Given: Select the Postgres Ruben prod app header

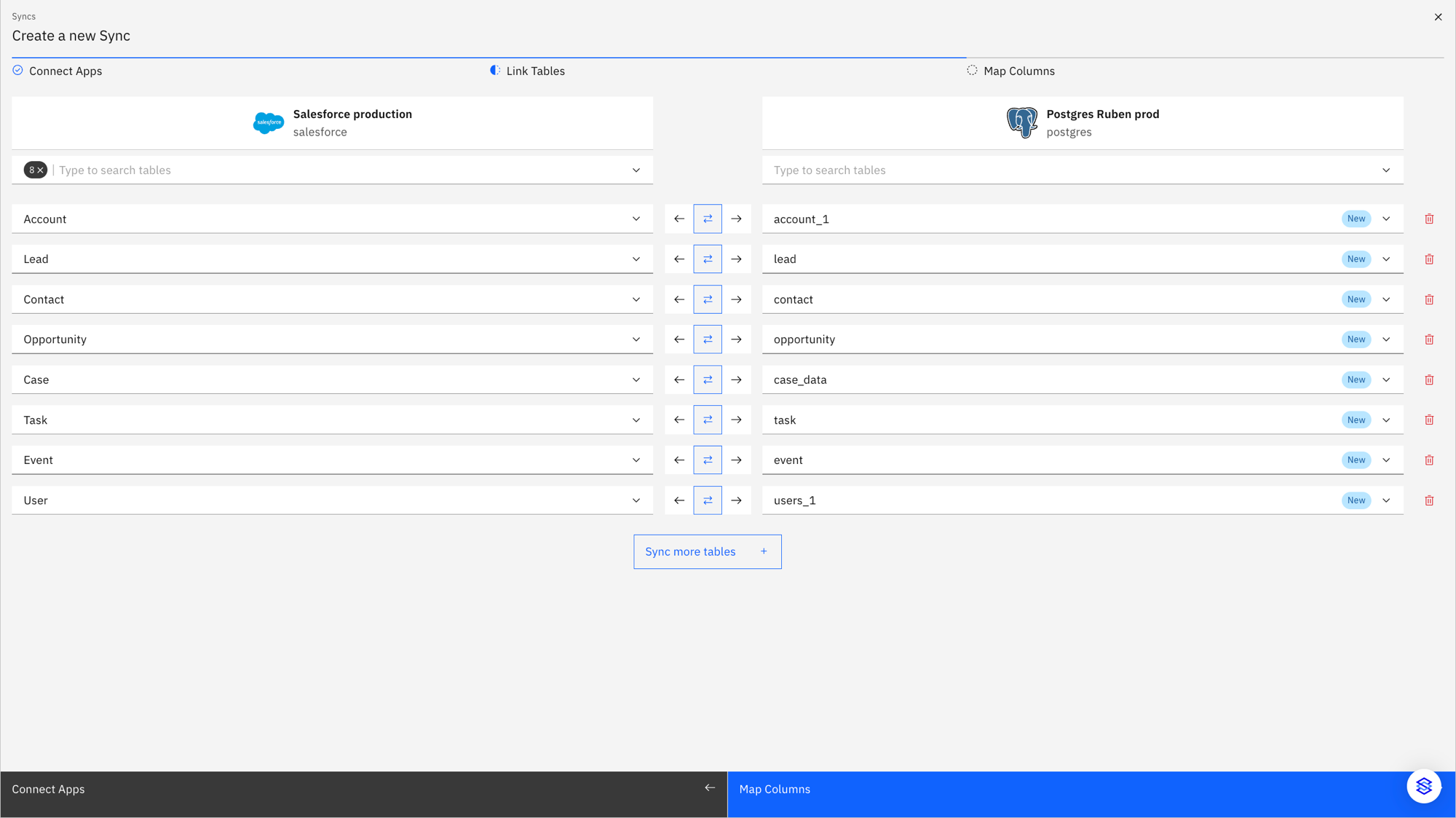Looking at the screenshot, I should coord(1083,123).
